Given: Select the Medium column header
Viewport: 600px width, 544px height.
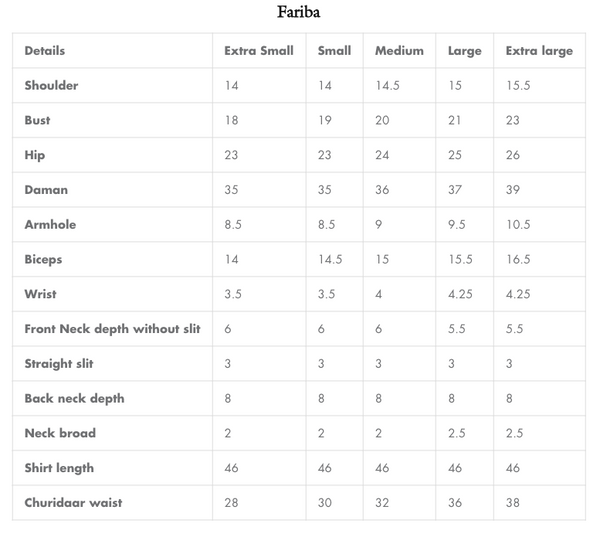Looking at the screenshot, I should pos(399,51).
